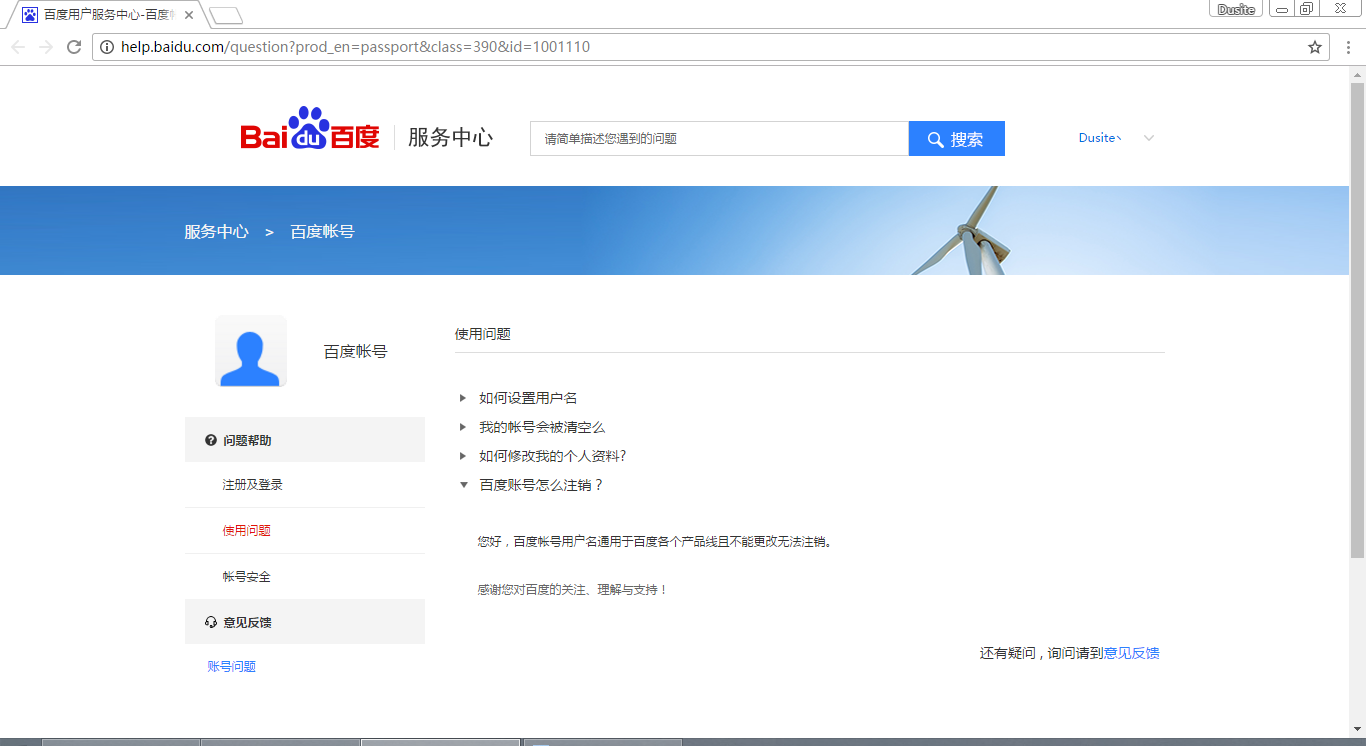Click the 使用问题 section heading
Image resolution: width=1366 pixels, height=746 pixels.
(x=483, y=334)
